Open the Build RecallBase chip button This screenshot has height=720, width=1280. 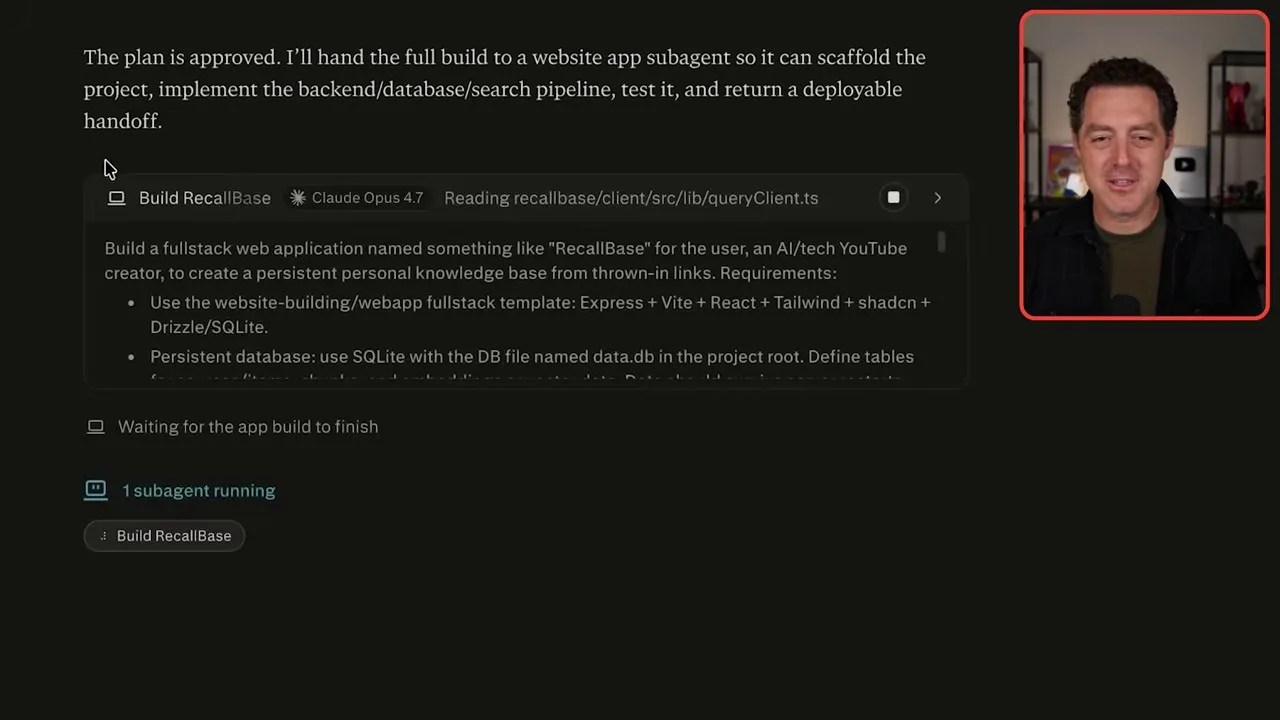point(165,536)
